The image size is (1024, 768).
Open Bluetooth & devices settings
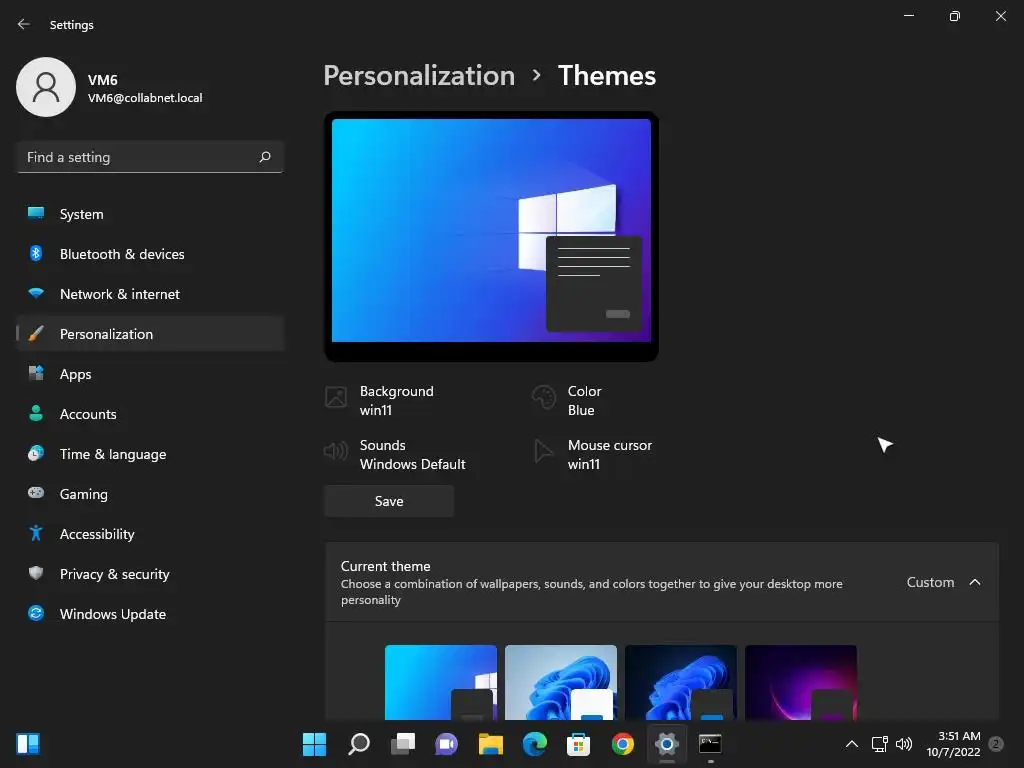coord(150,254)
